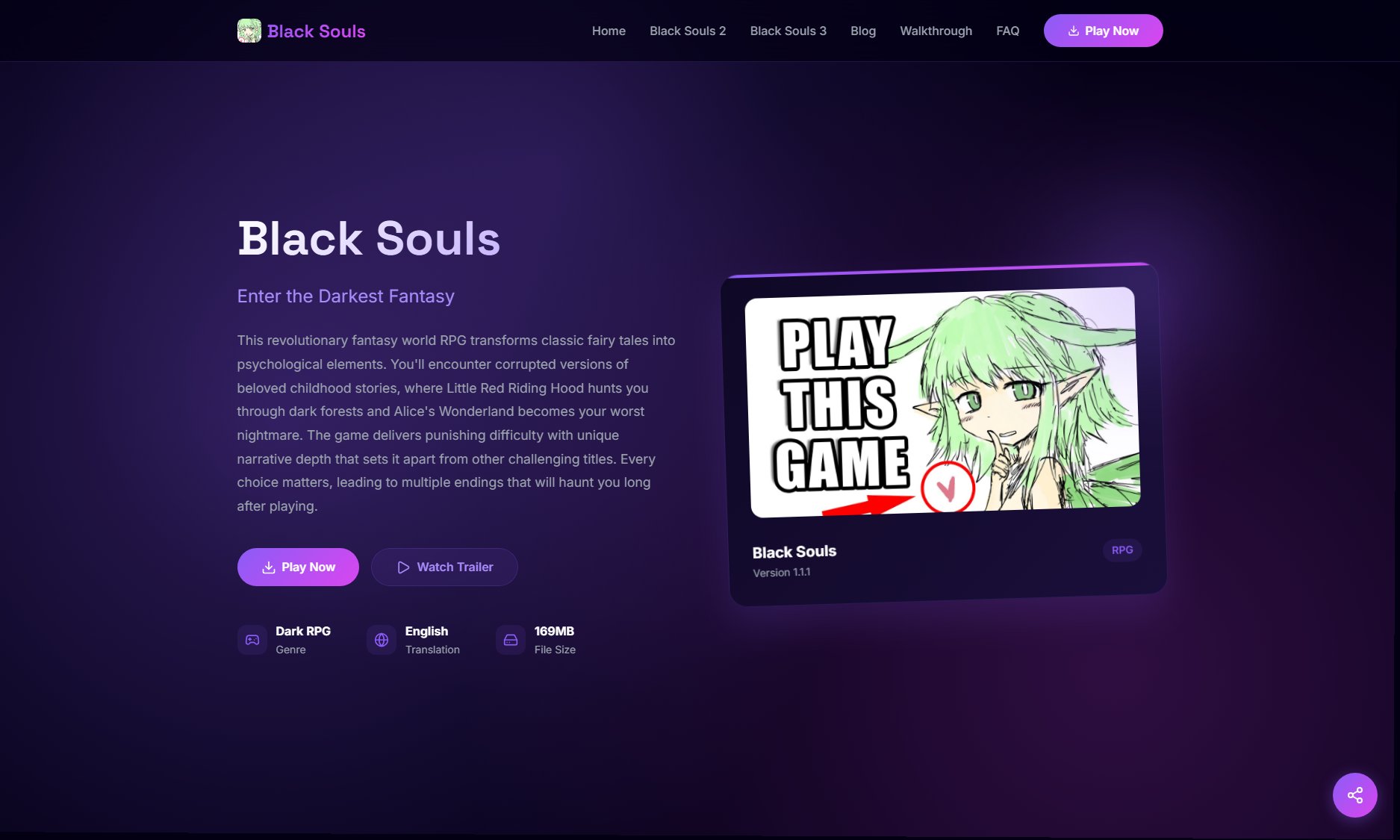Viewport: 1400px width, 840px height.
Task: Click the hard drive File Size icon
Action: coord(511,640)
